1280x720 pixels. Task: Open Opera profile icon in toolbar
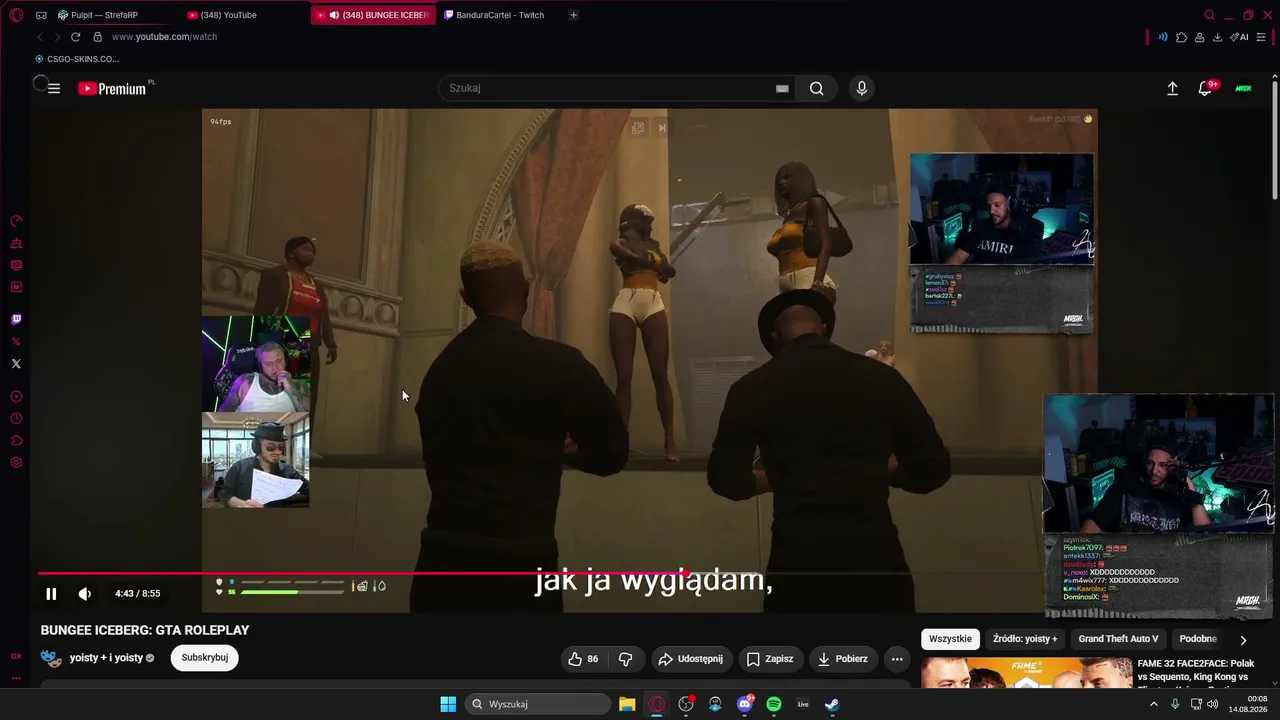(1199, 37)
